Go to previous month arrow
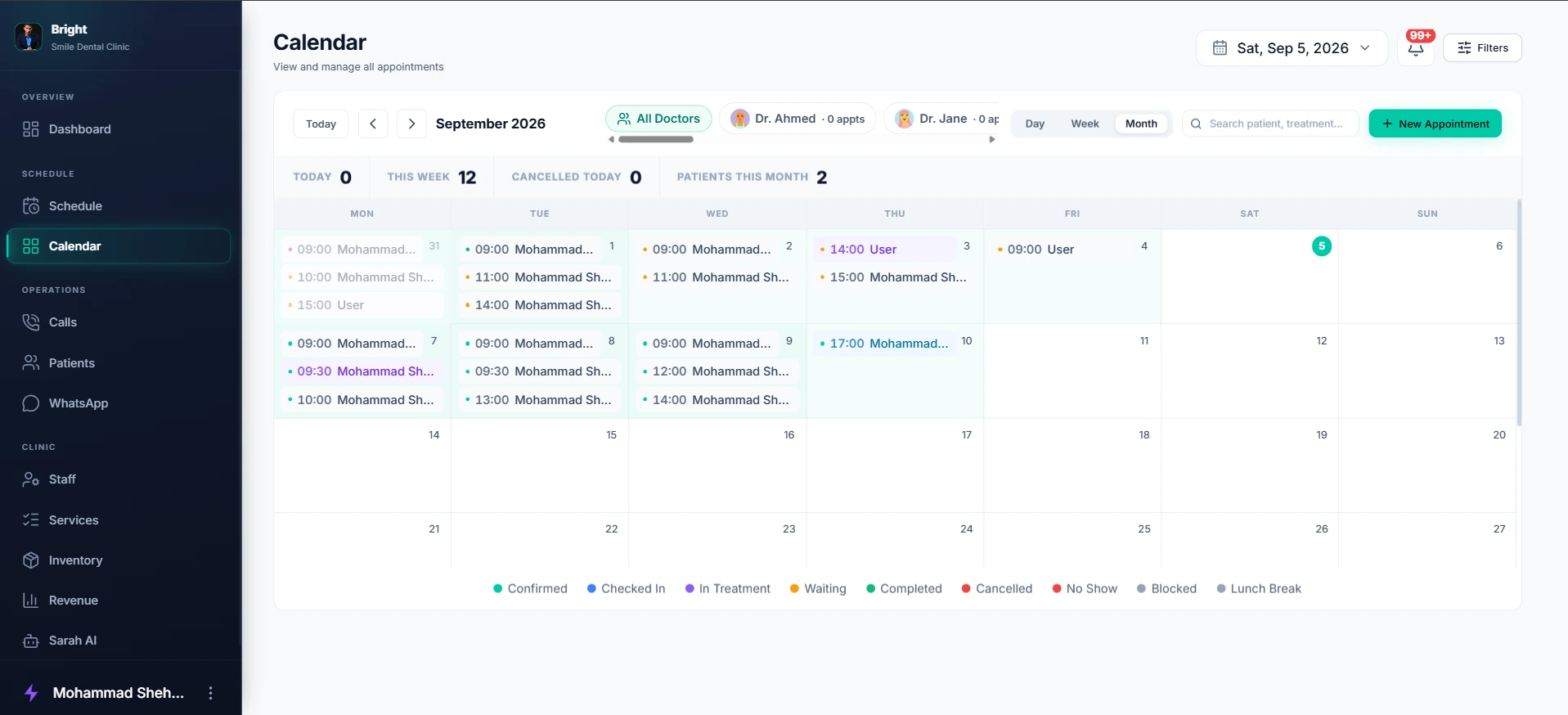The width and height of the screenshot is (1568, 715). (373, 124)
